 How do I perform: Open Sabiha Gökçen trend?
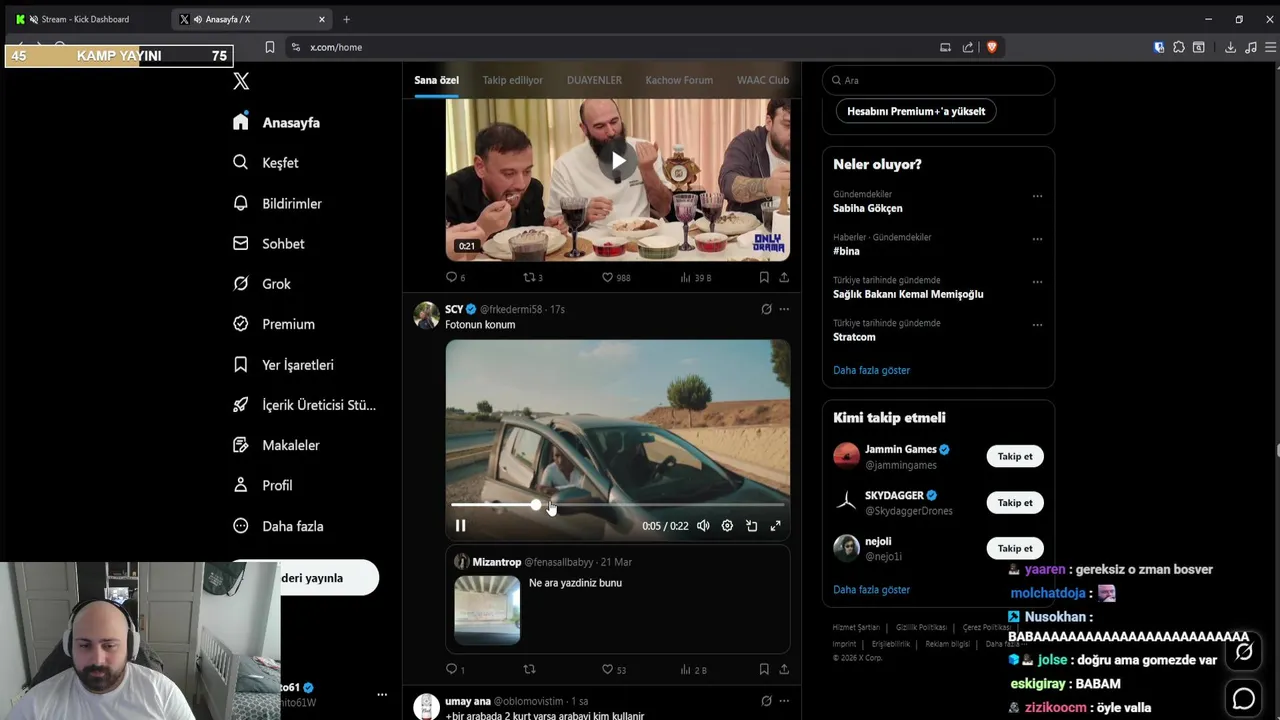click(868, 208)
